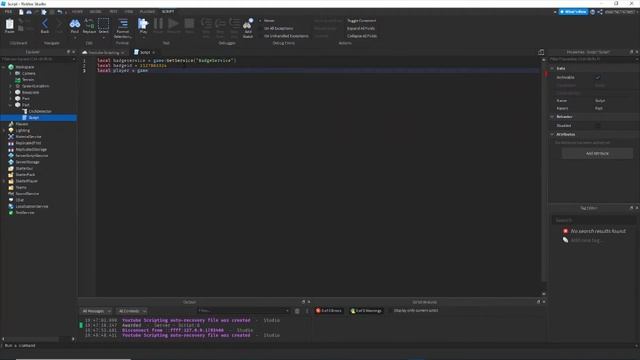Click the Format Selection icon
Viewport: 640px width, 360px height.
click(122, 23)
